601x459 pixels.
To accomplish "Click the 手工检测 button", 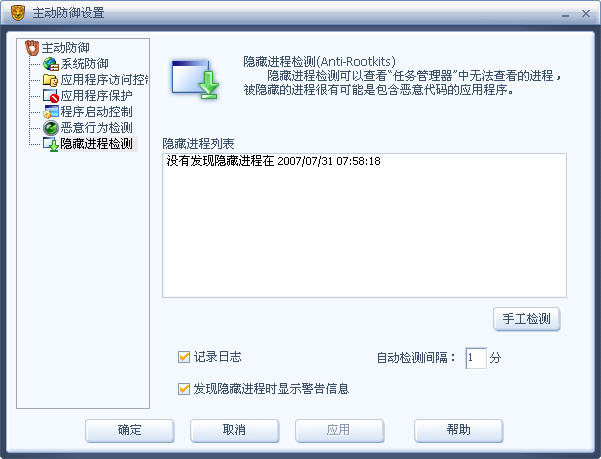I will coord(527,319).
